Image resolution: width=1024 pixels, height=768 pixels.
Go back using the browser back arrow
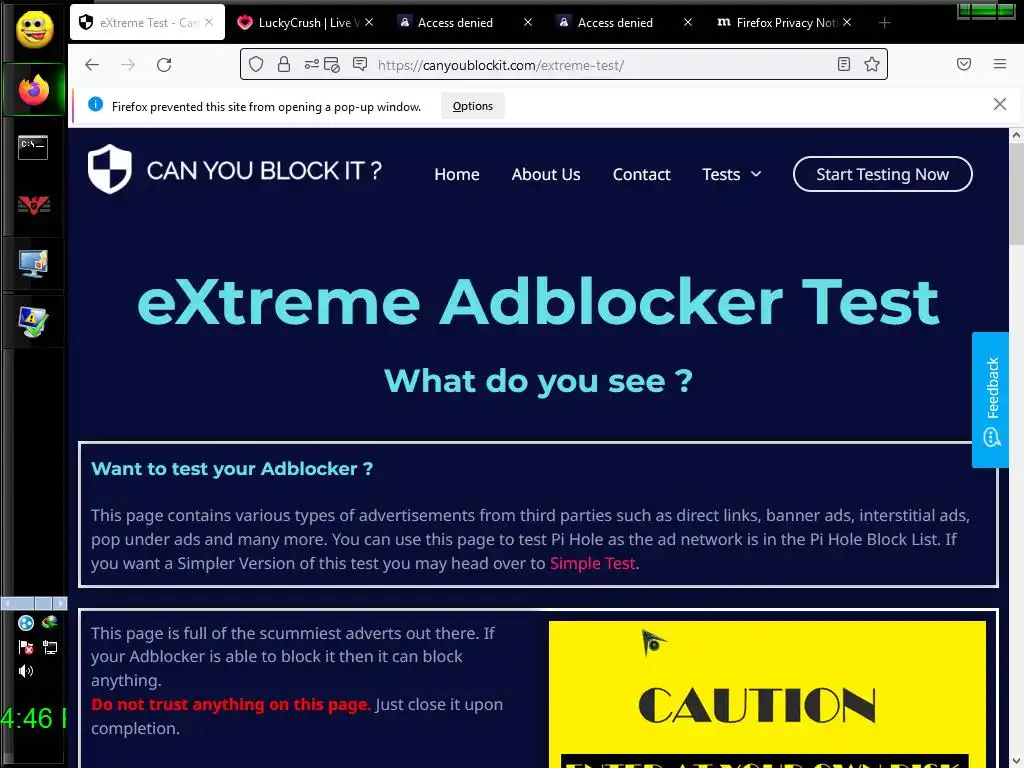[x=92, y=65]
